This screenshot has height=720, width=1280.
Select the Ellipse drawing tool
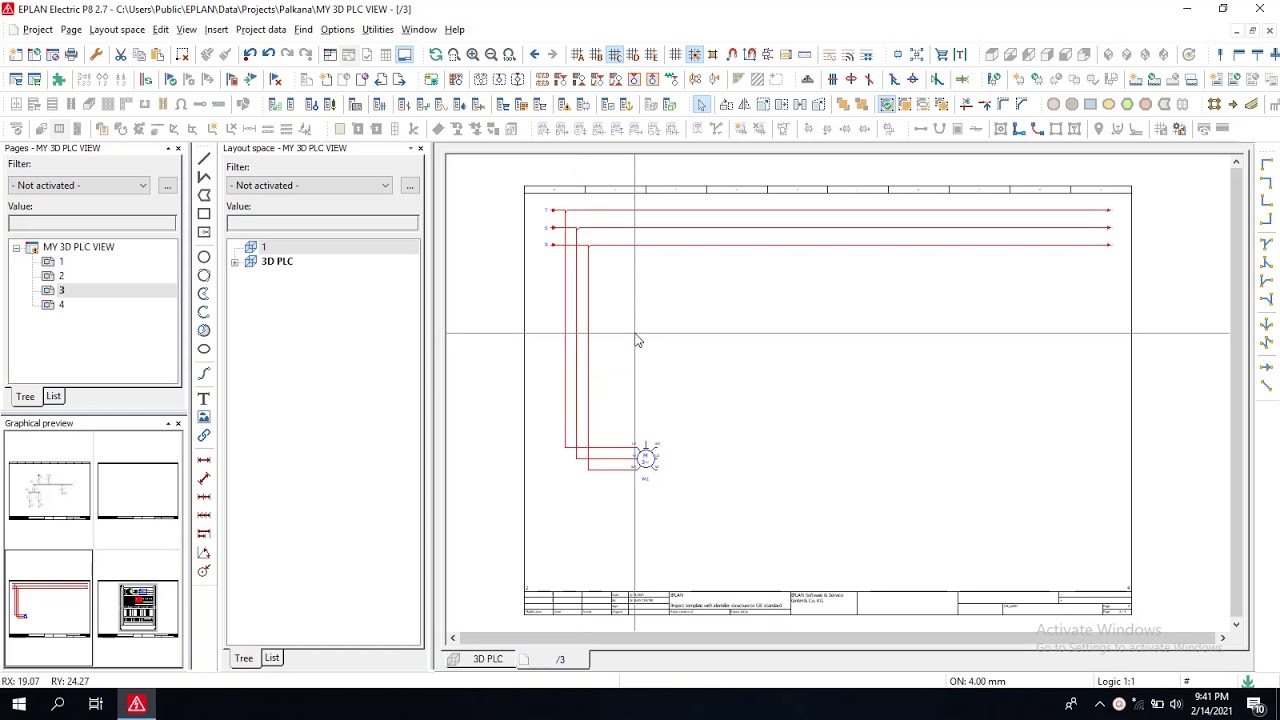[204, 349]
